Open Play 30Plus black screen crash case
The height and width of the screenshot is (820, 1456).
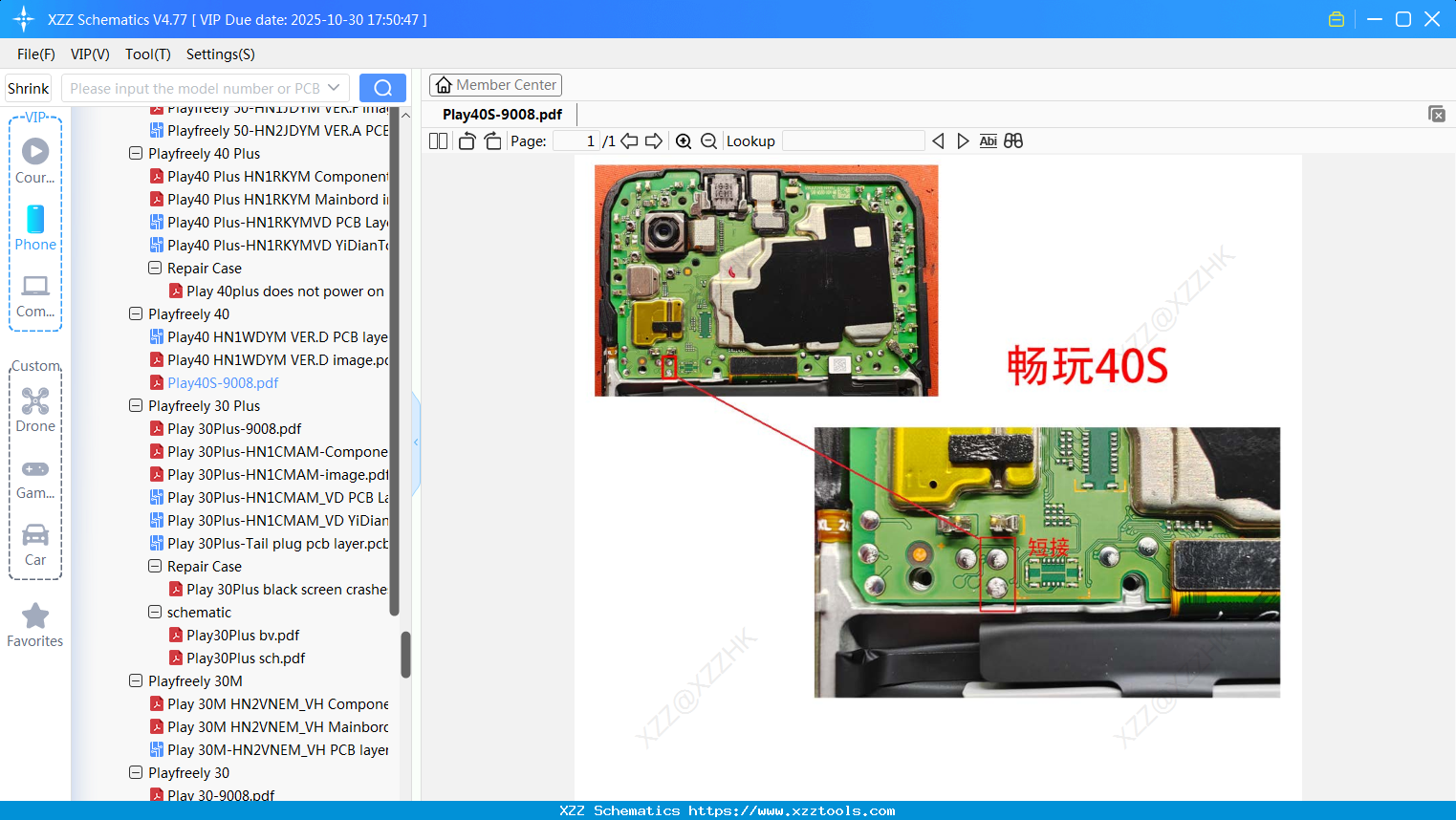coord(287,589)
